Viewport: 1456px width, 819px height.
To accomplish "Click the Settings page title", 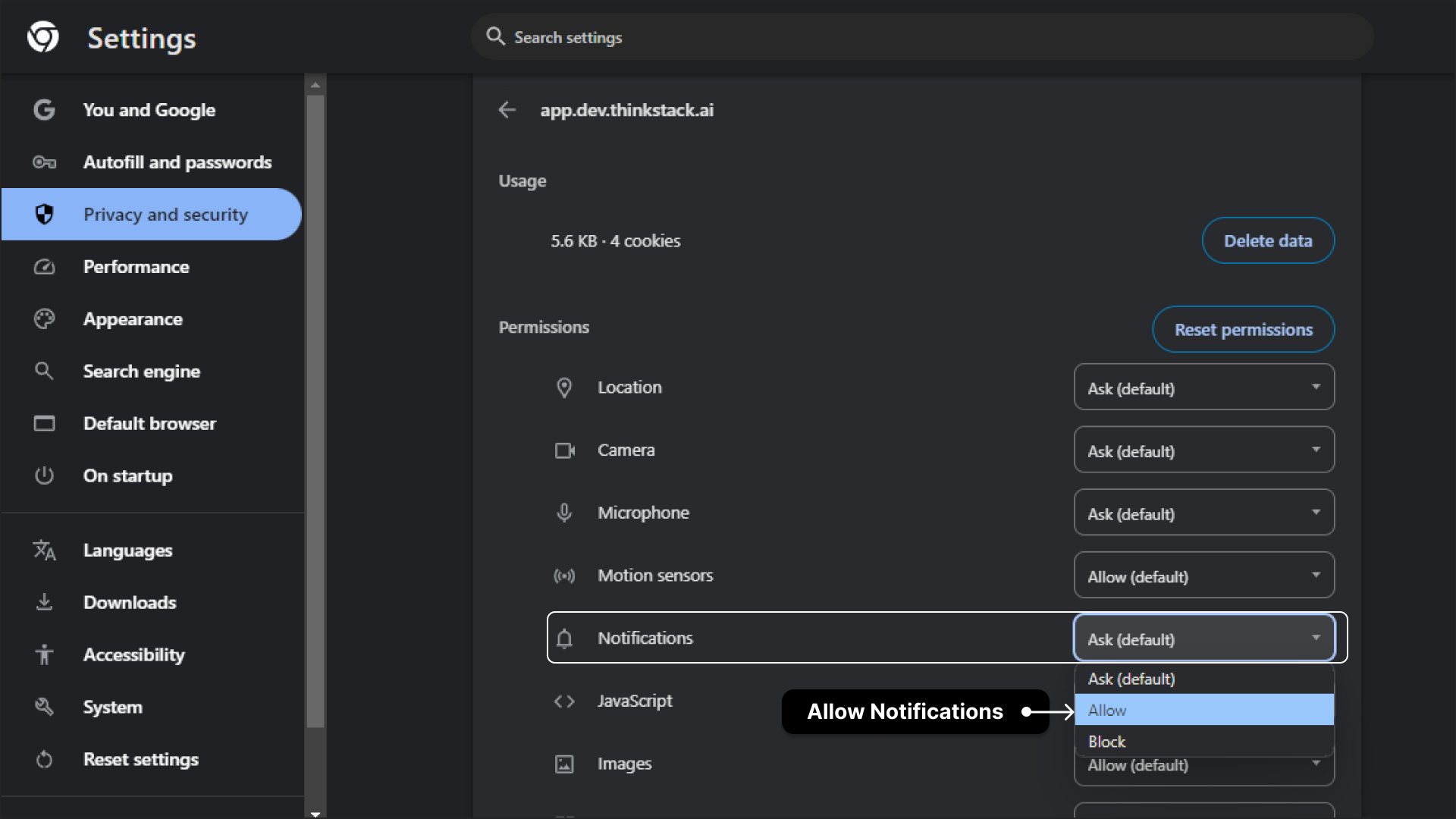I will click(x=142, y=38).
